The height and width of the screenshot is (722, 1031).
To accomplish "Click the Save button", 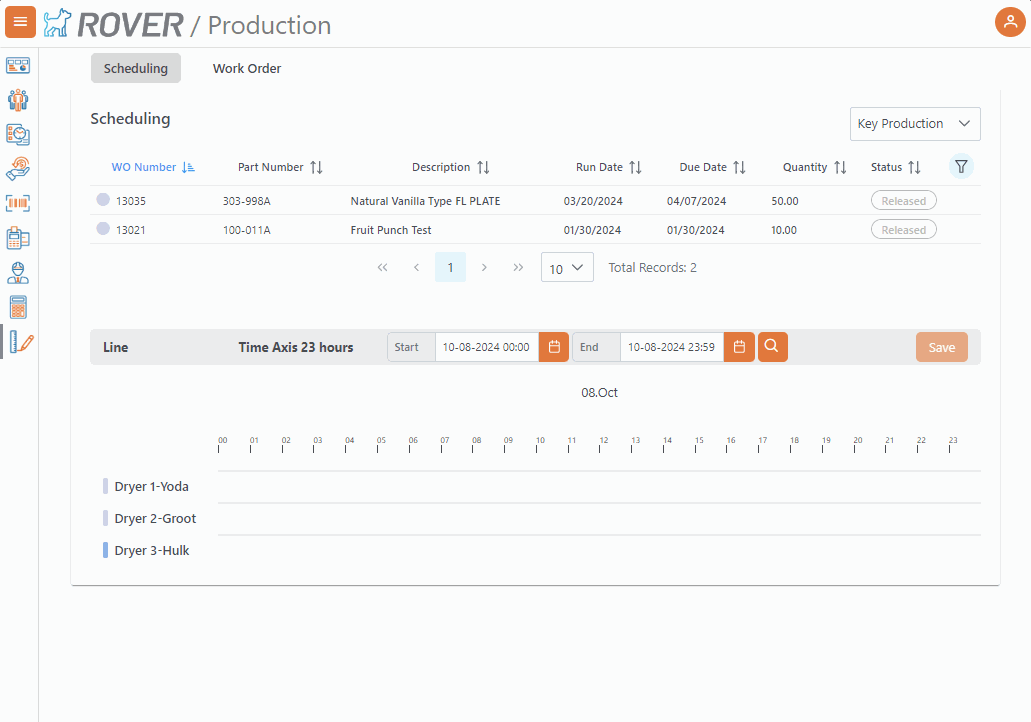I will point(941,347).
